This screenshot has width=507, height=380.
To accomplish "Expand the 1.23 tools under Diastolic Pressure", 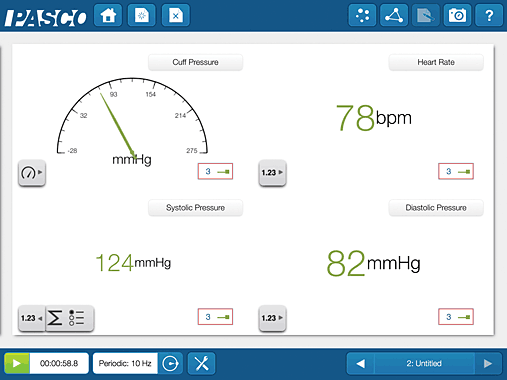I will (272, 318).
